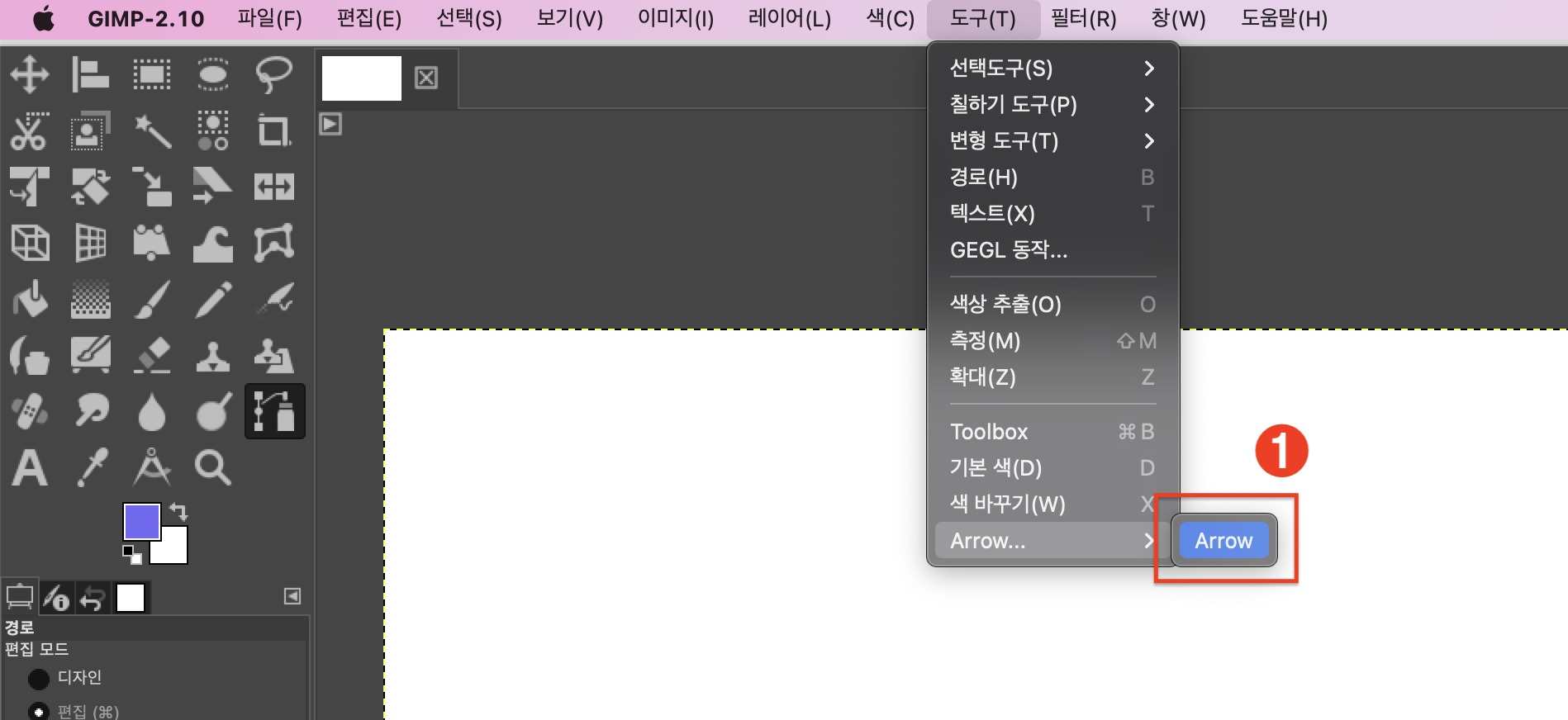
Task: Select the Warp Transform tool
Action: click(213, 243)
